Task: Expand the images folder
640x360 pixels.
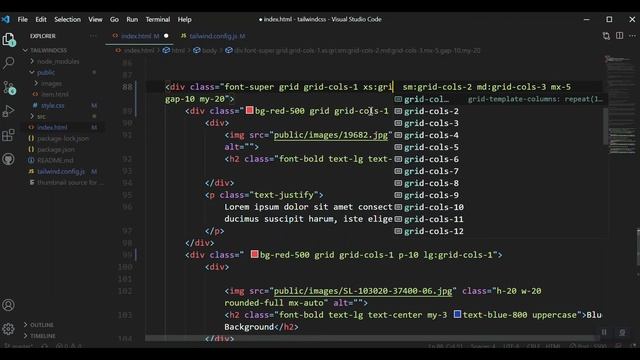Action: pyautogui.click(x=51, y=83)
